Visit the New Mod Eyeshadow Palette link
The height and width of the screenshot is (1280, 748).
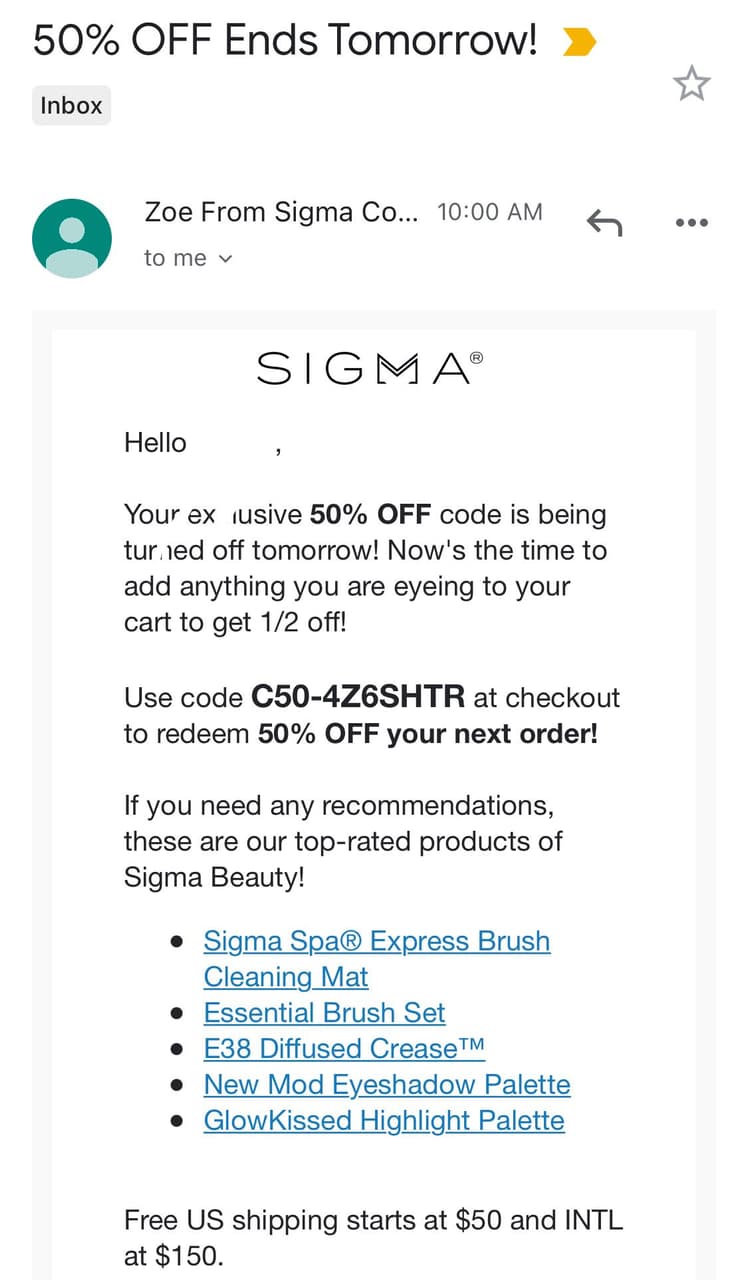(x=387, y=1084)
